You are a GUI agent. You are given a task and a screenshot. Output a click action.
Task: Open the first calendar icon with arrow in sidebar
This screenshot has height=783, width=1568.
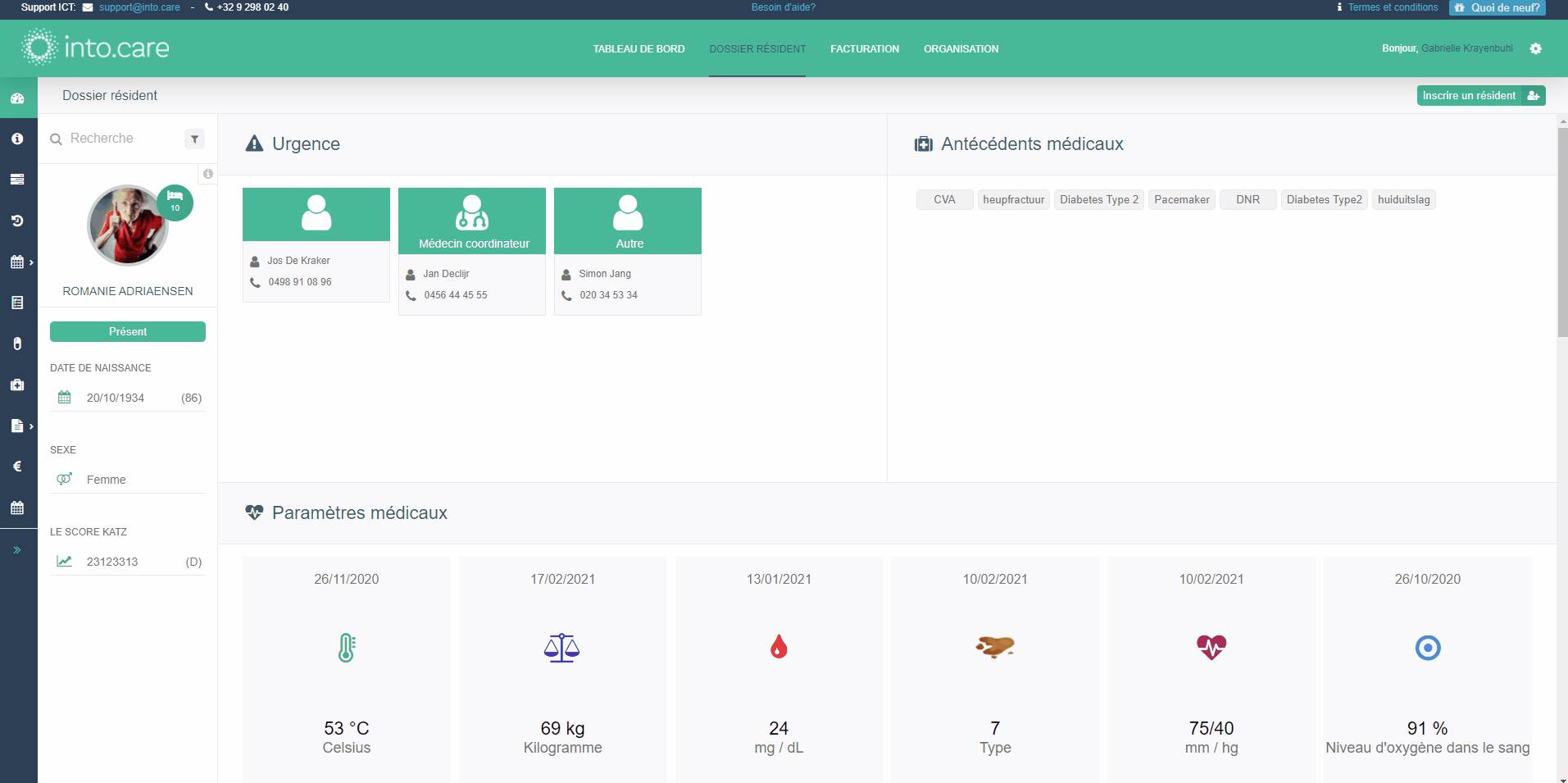tap(17, 262)
